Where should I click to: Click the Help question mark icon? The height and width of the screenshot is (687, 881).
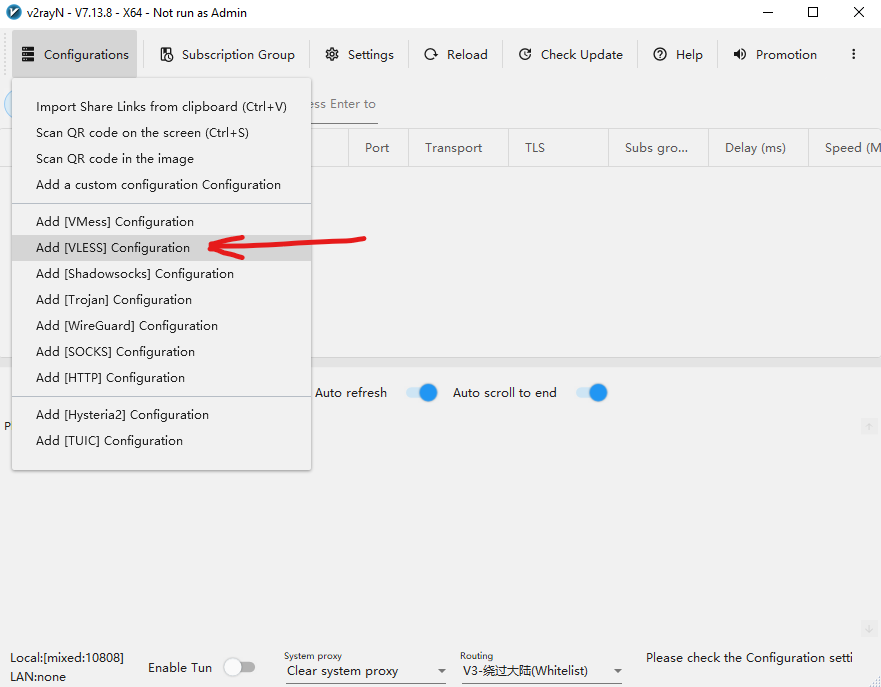pos(660,55)
